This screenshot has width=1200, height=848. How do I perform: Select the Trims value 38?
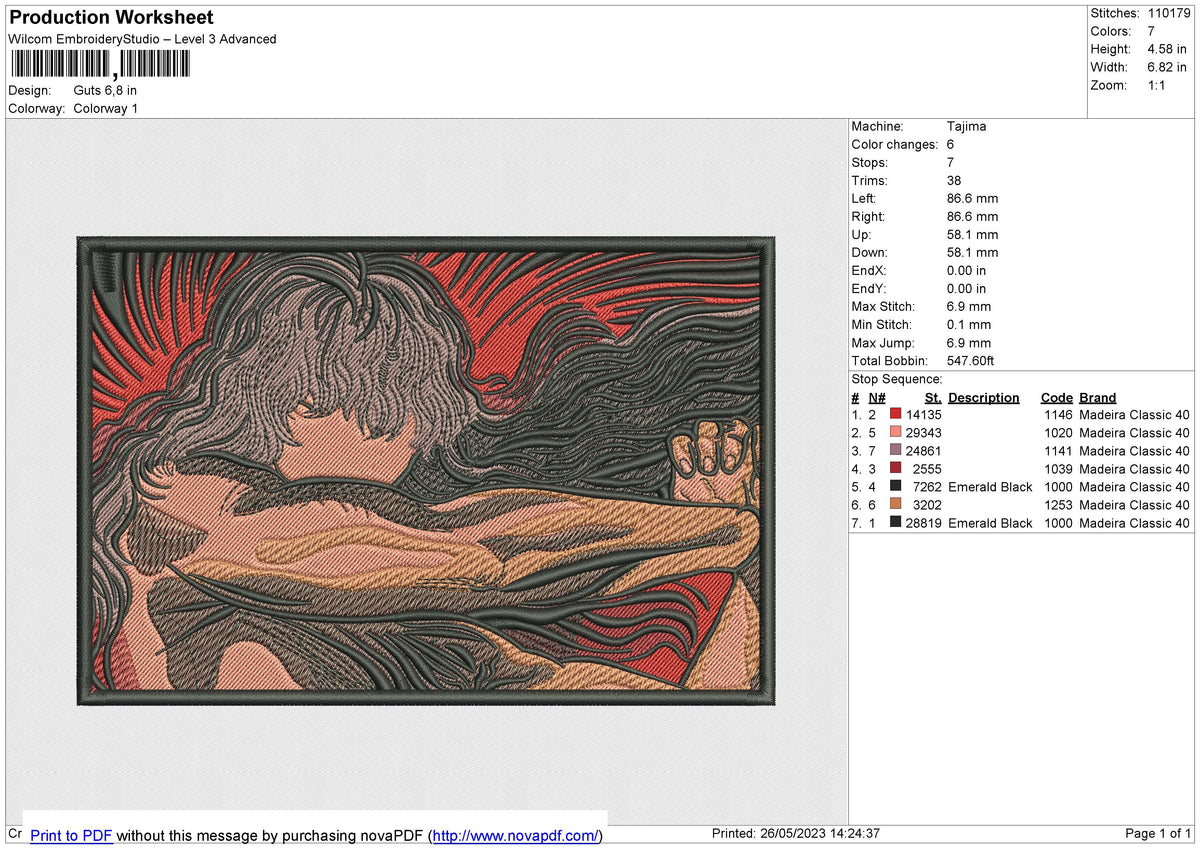(954, 180)
